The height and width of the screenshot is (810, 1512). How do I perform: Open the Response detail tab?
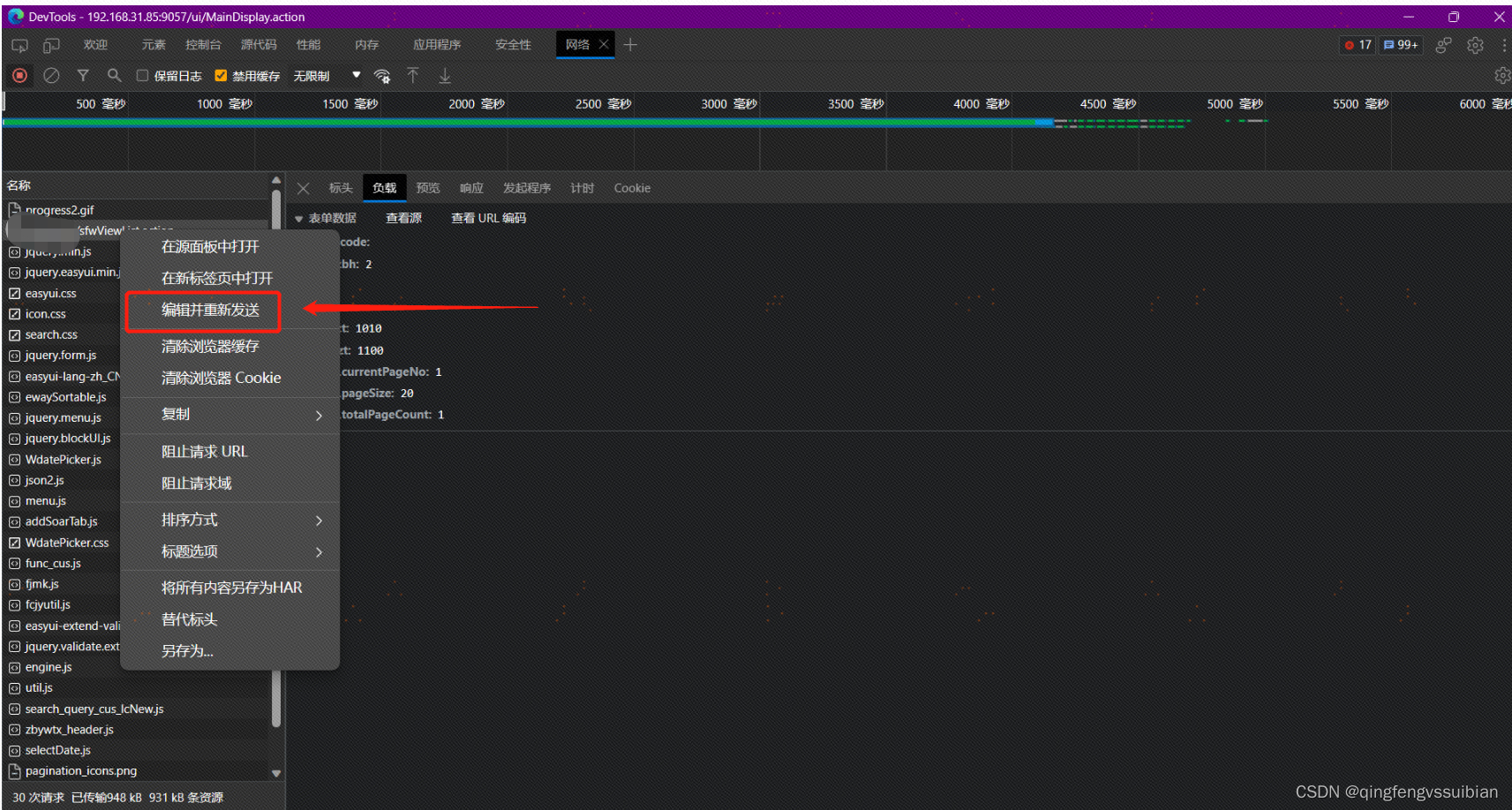[471, 188]
